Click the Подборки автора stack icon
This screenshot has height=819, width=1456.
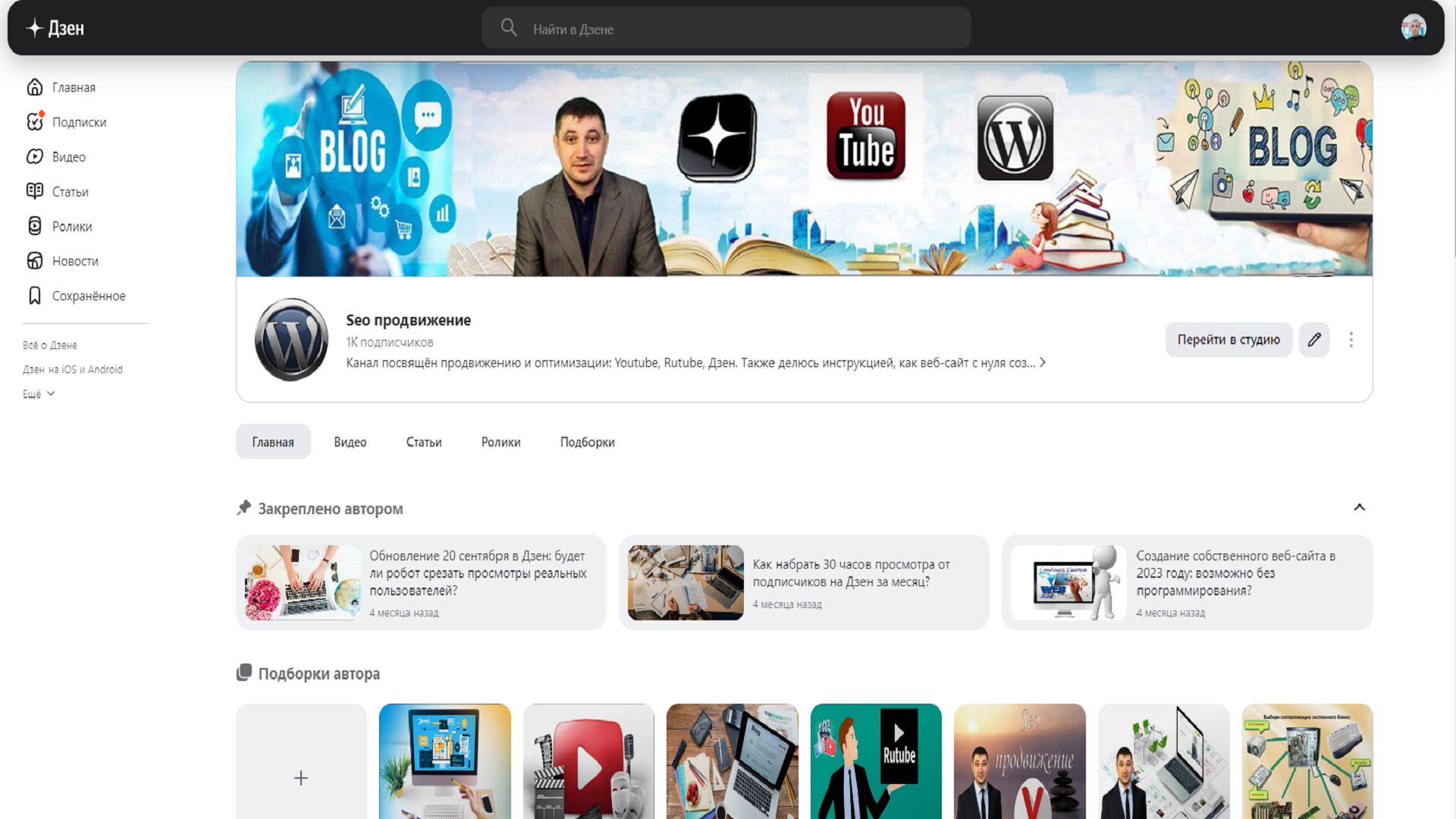pos(244,673)
